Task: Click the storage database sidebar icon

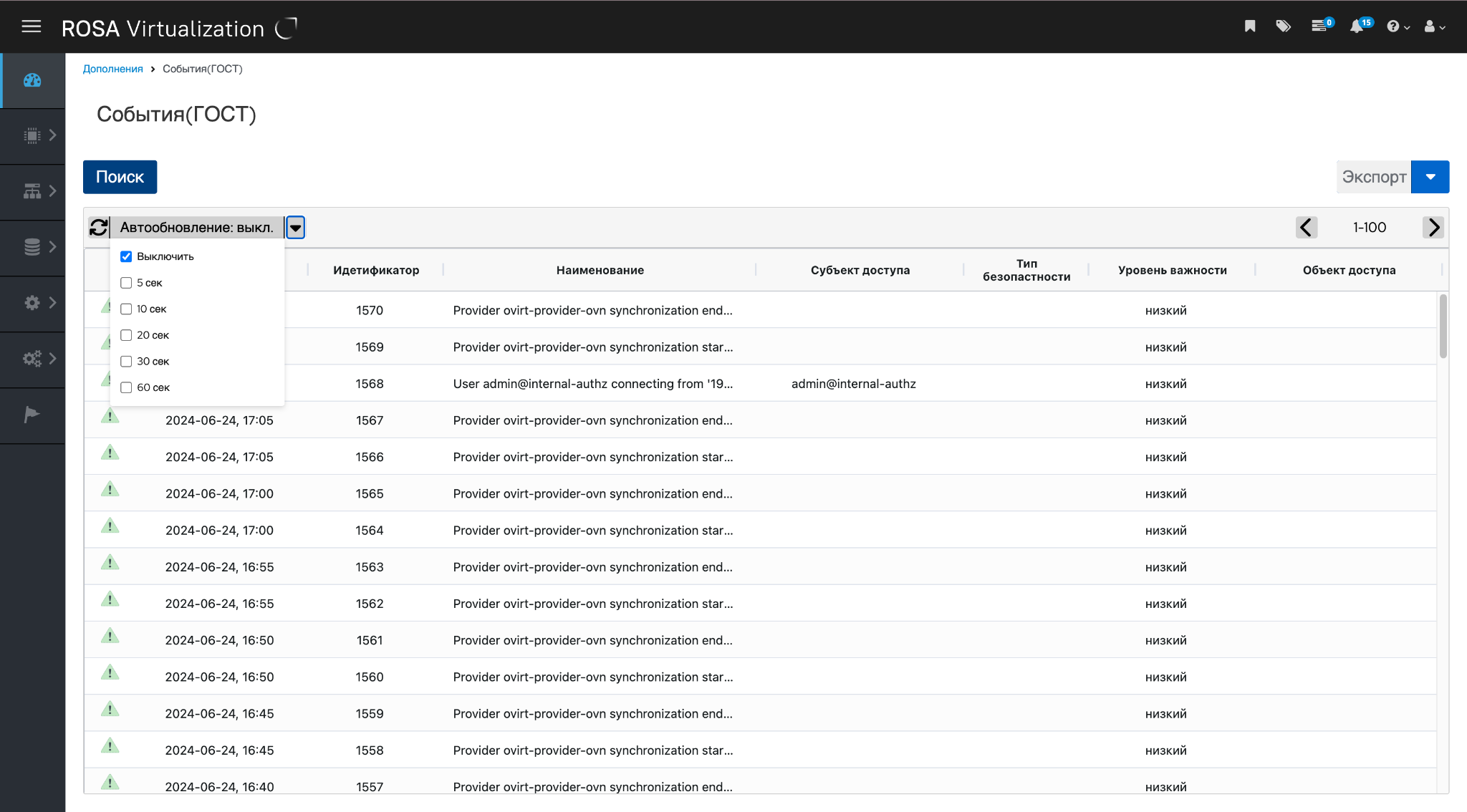Action: [x=32, y=247]
